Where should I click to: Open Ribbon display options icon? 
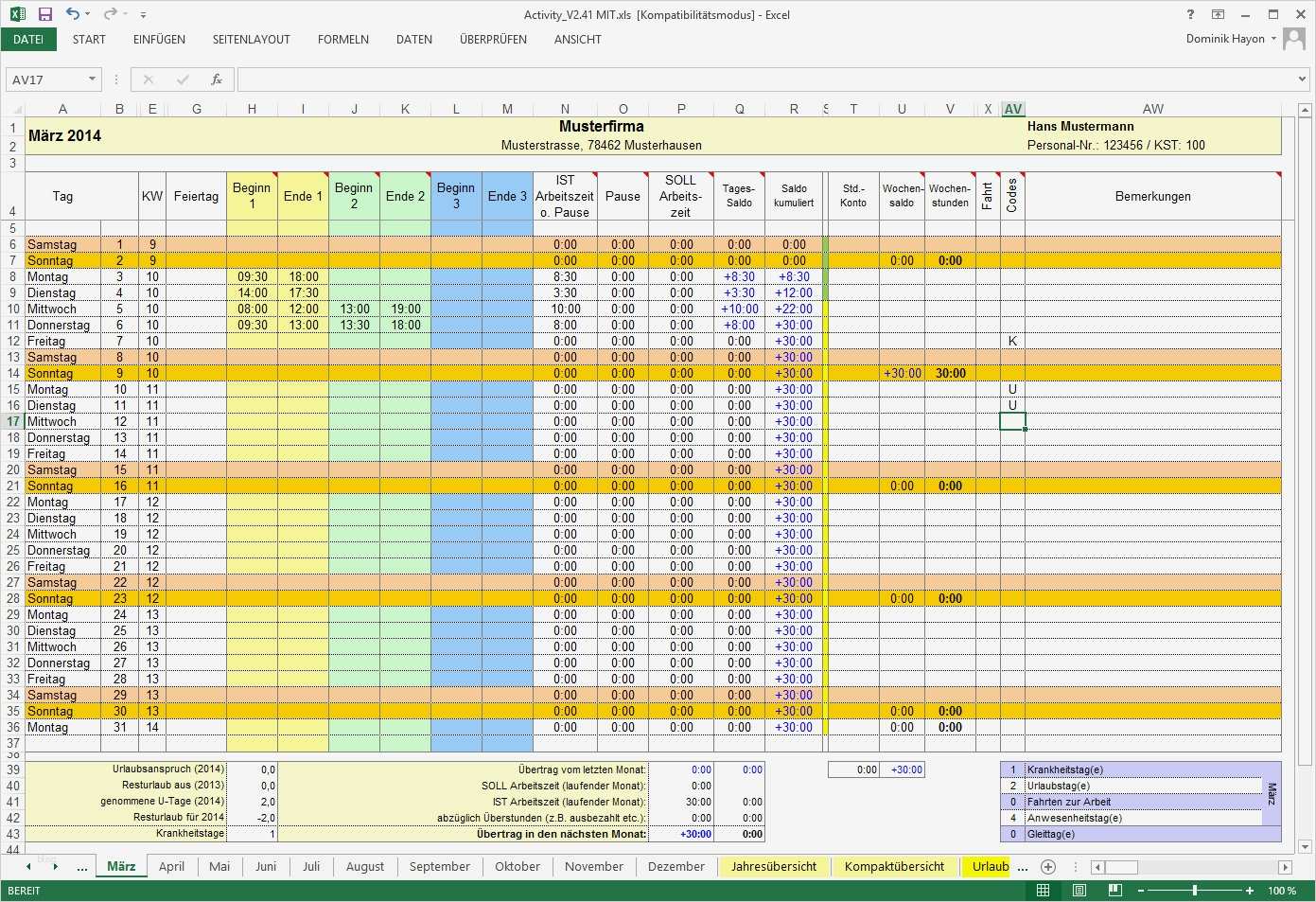coord(1218,14)
